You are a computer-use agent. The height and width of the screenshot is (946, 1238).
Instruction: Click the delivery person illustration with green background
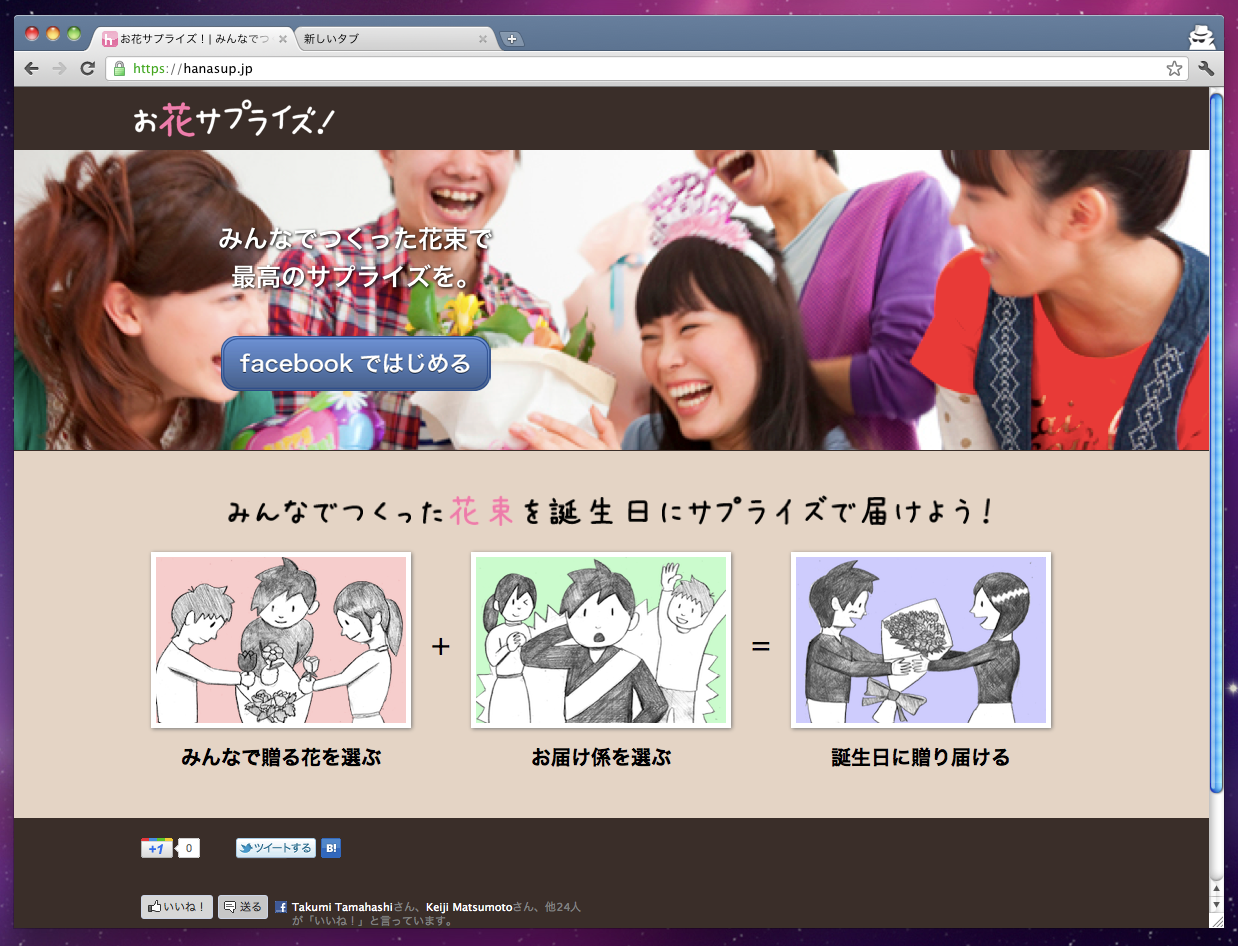601,640
